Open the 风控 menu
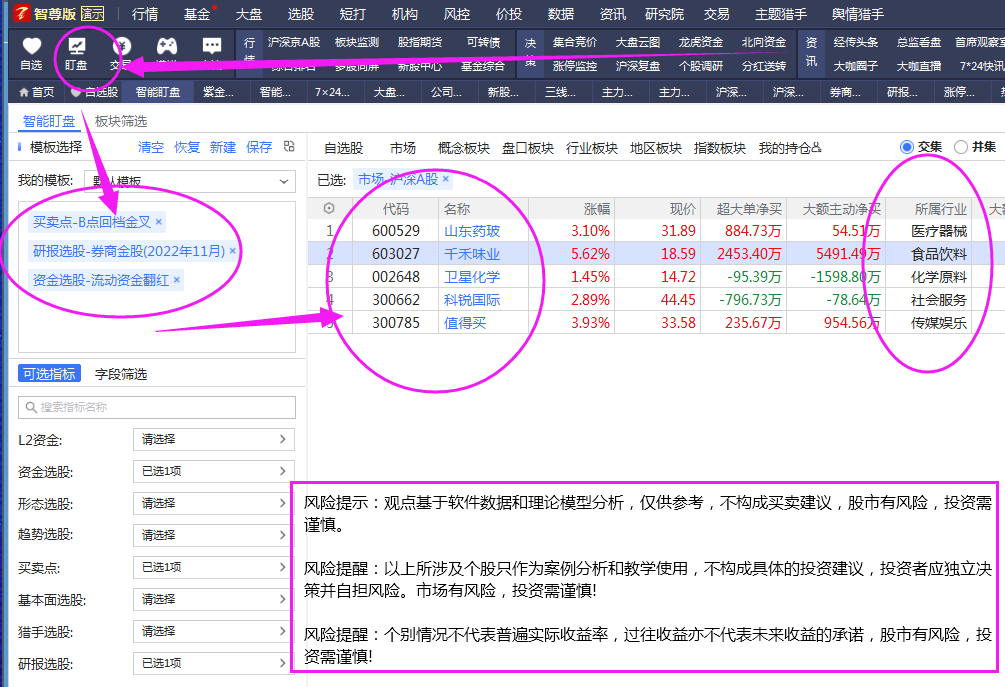This screenshot has height=687, width=1005. (457, 14)
